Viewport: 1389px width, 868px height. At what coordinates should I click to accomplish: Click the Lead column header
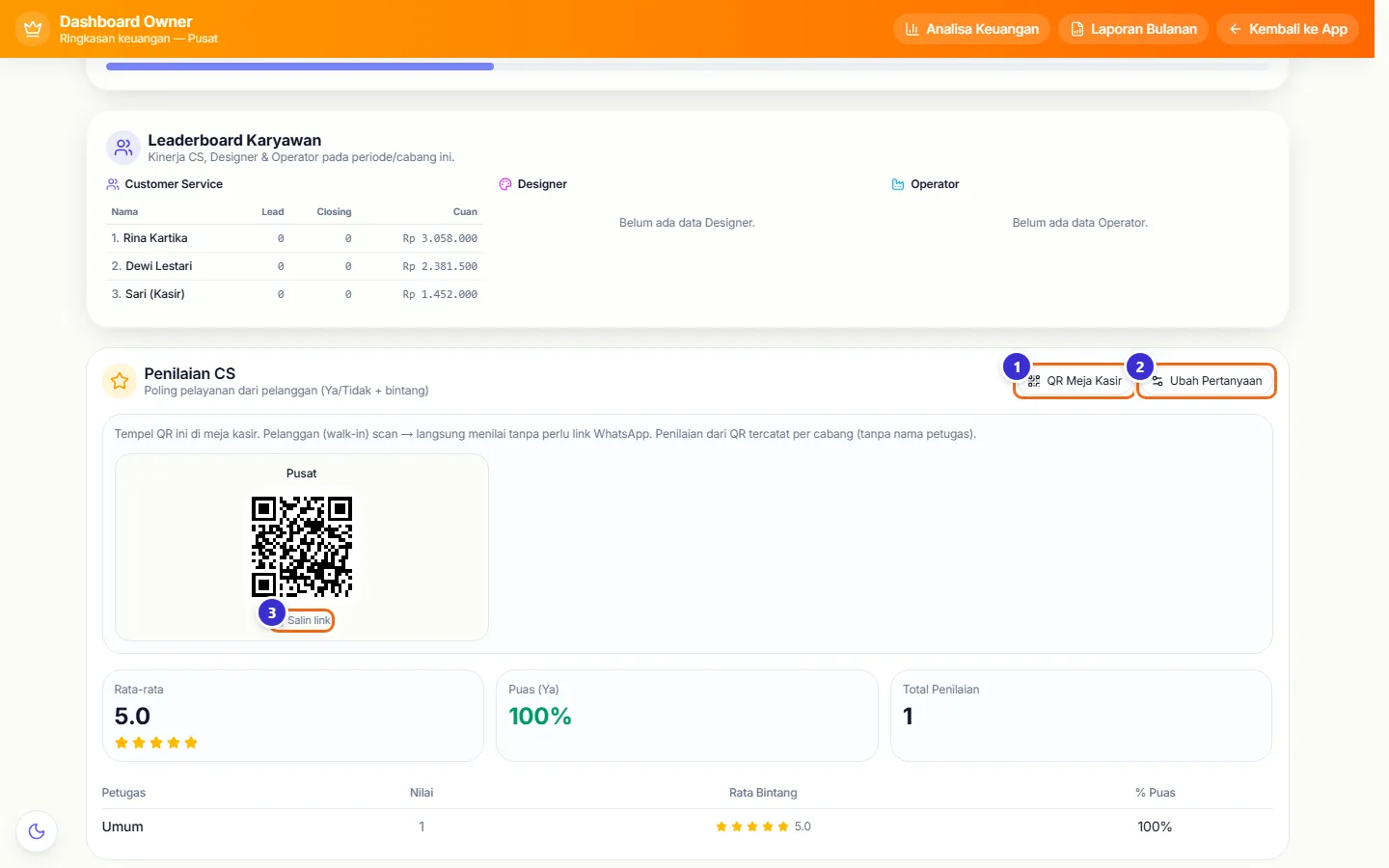273,212
